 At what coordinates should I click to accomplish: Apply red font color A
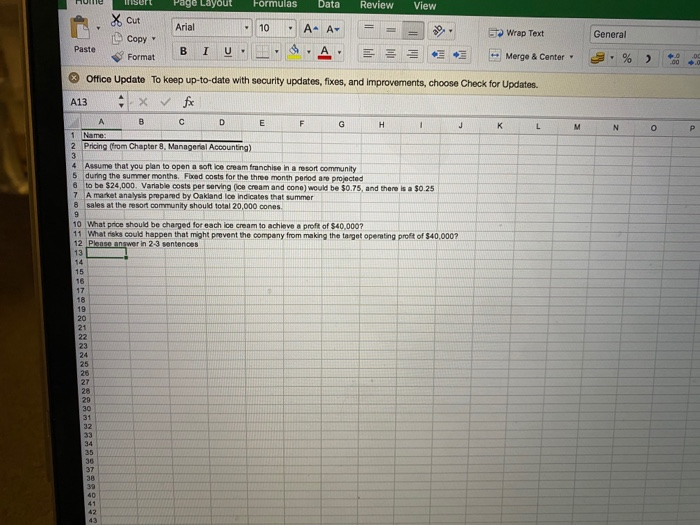(325, 53)
